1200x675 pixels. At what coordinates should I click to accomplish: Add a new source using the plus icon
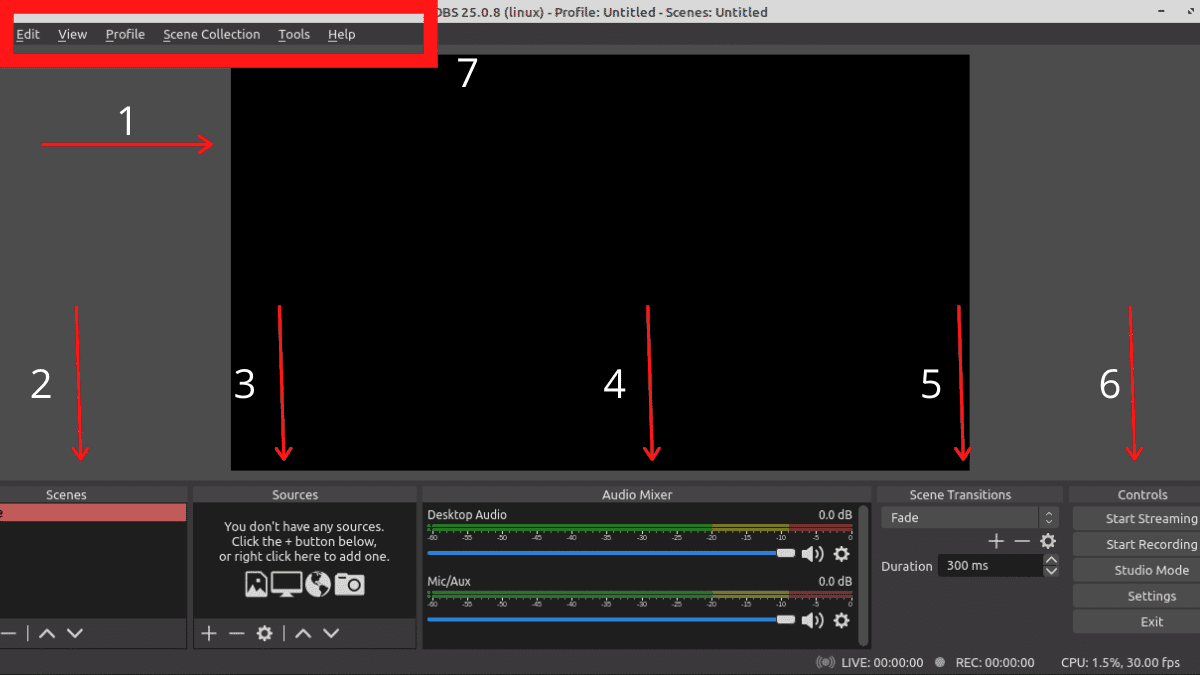[208, 632]
